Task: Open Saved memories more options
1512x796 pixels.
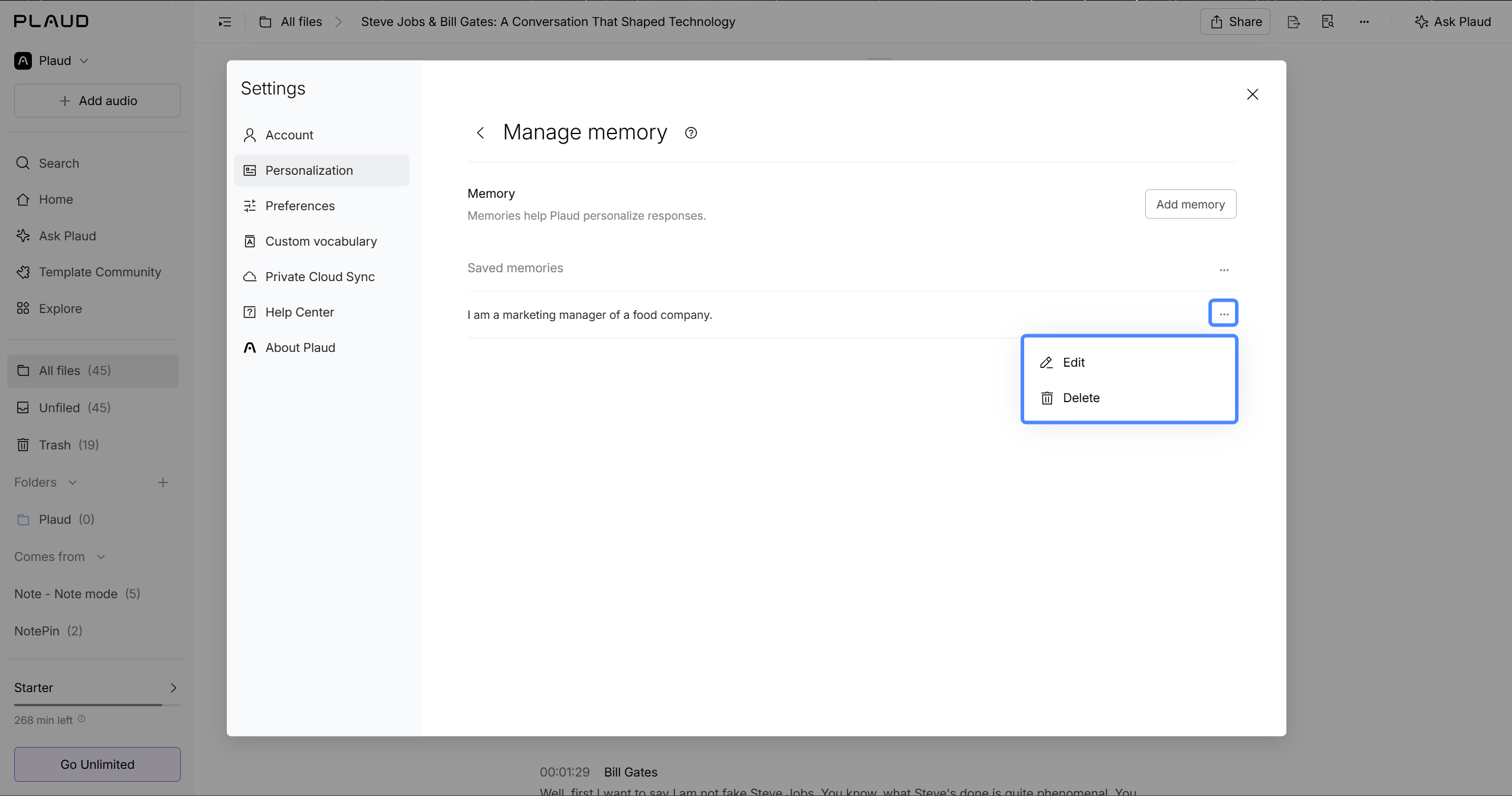Action: [x=1224, y=270]
